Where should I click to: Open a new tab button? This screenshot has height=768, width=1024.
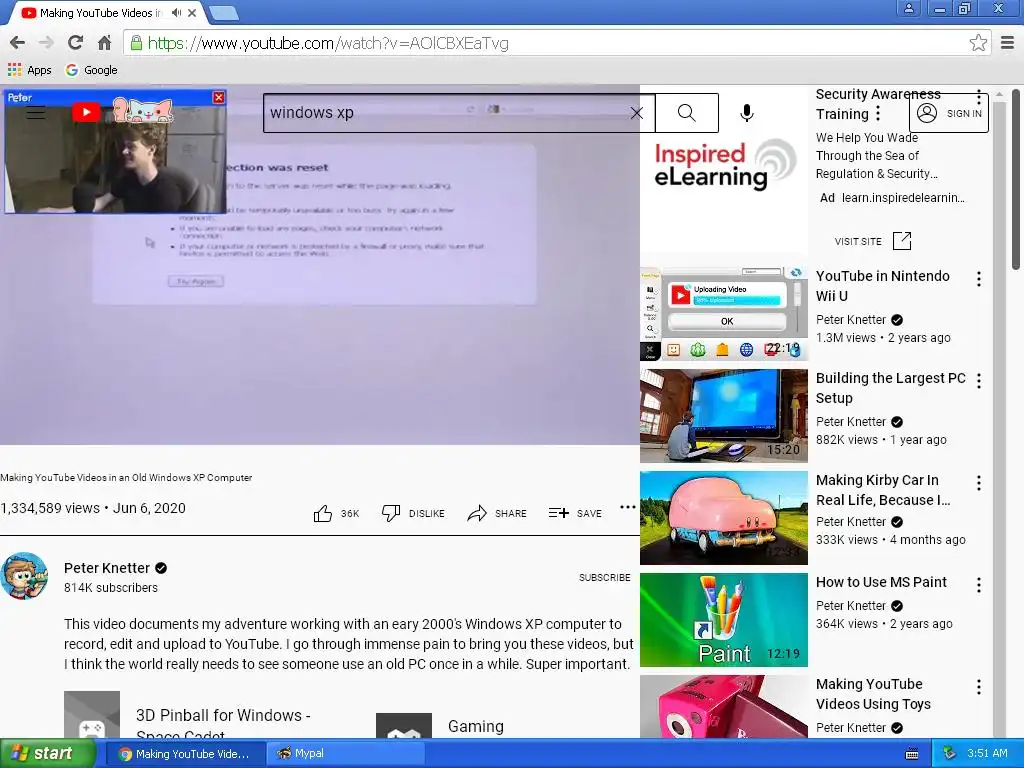point(224,12)
